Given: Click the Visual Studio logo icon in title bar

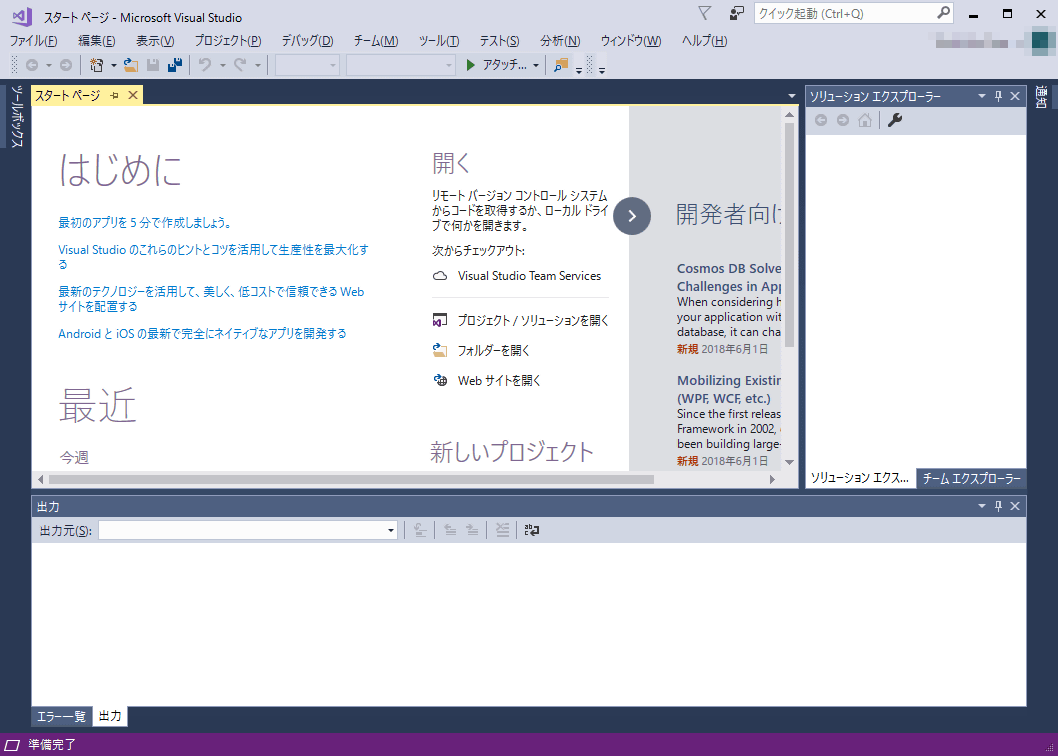Looking at the screenshot, I should tap(22, 16).
